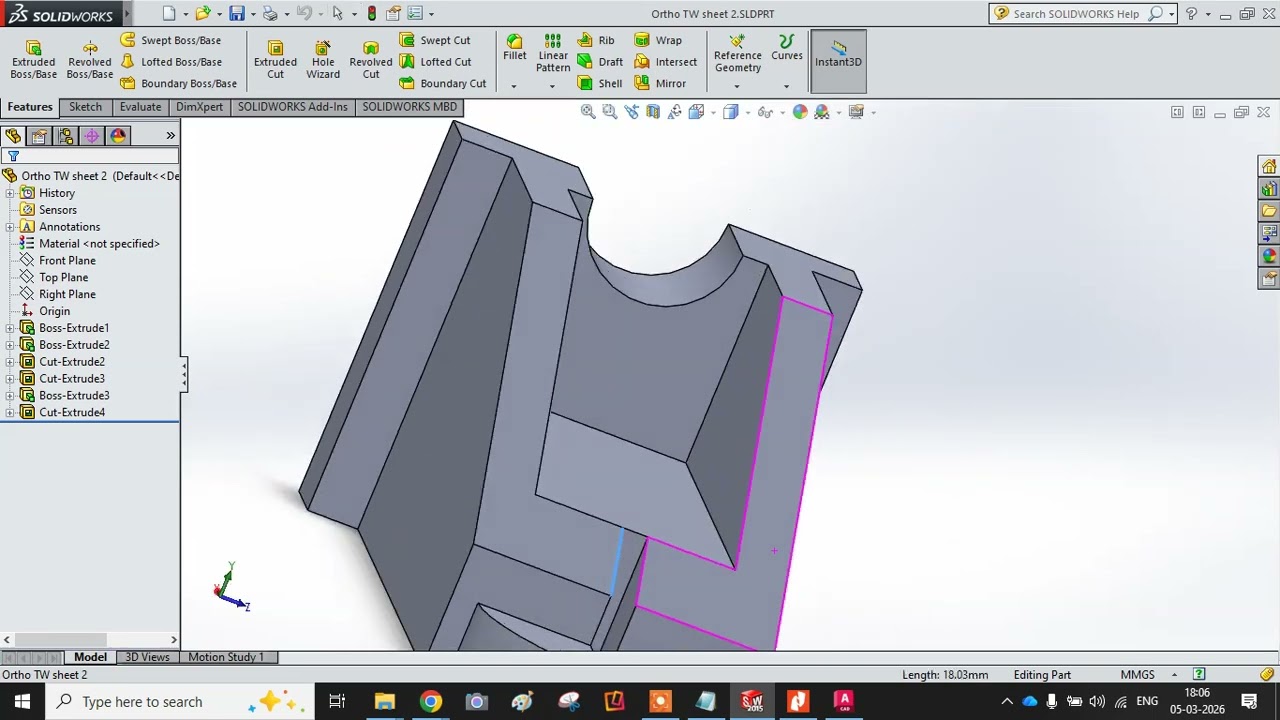Viewport: 1280px width, 720px height.
Task: Open units MMGS dropdown in status bar
Action: [x=1174, y=675]
